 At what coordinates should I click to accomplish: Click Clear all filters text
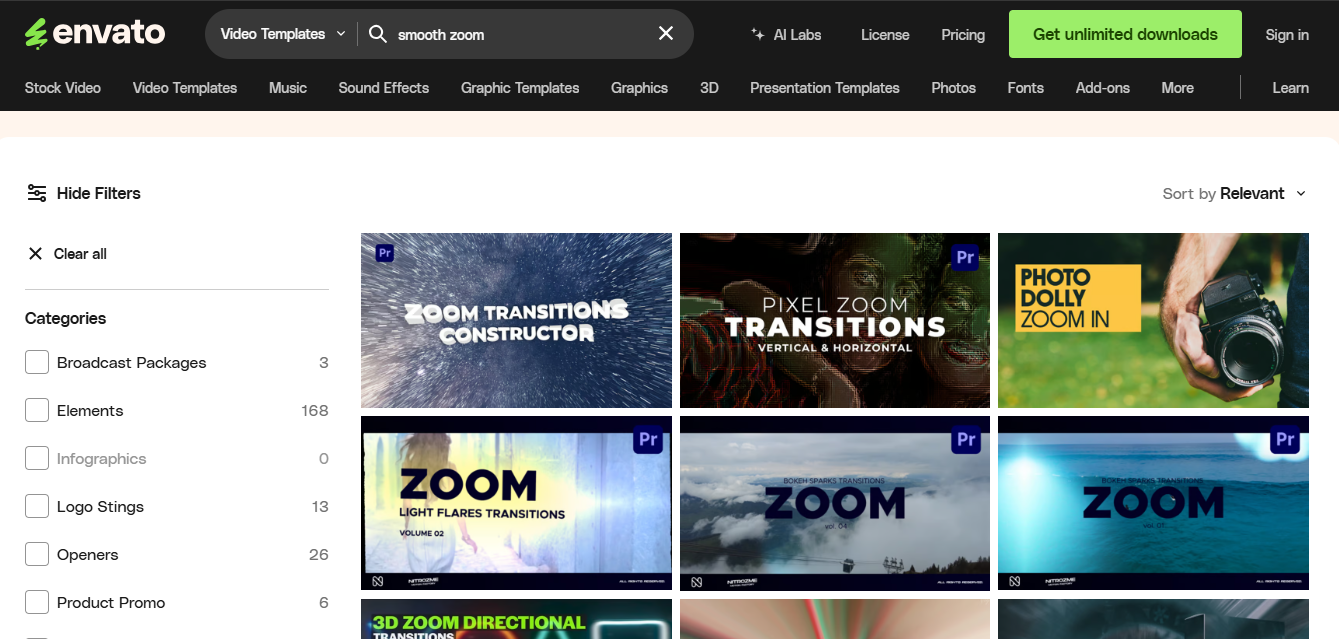[80, 253]
